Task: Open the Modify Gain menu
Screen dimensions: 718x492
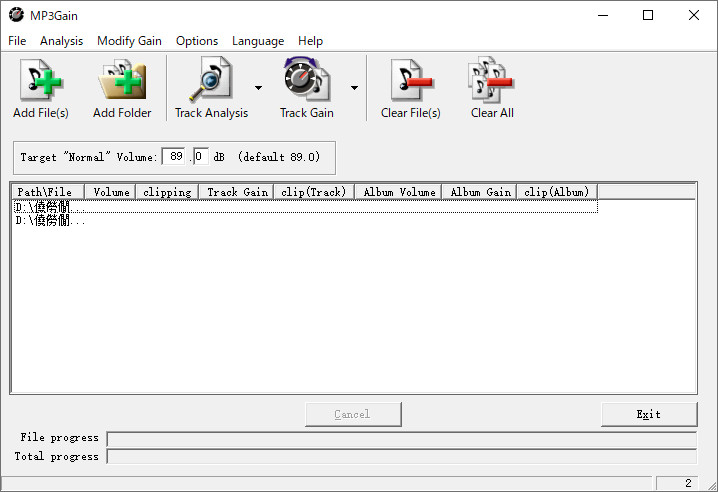Action: tap(129, 41)
